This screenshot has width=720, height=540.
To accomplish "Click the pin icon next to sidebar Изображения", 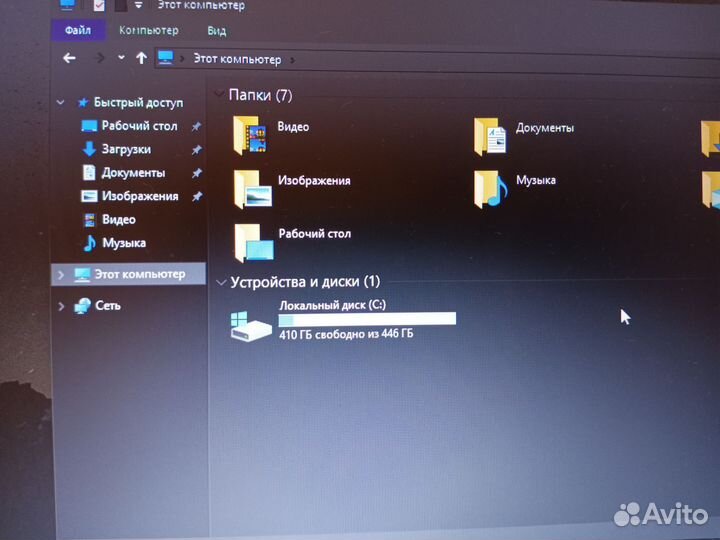I will pos(197,197).
